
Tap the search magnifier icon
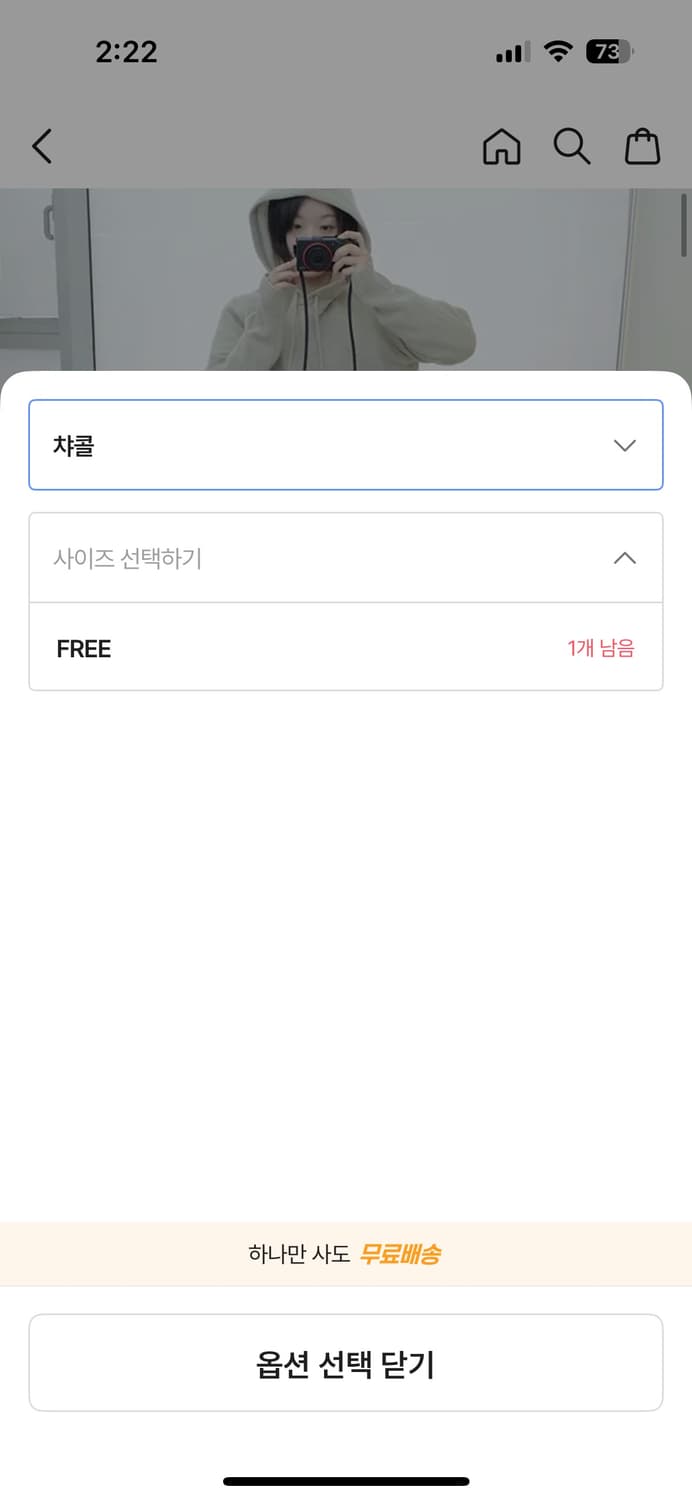point(572,146)
